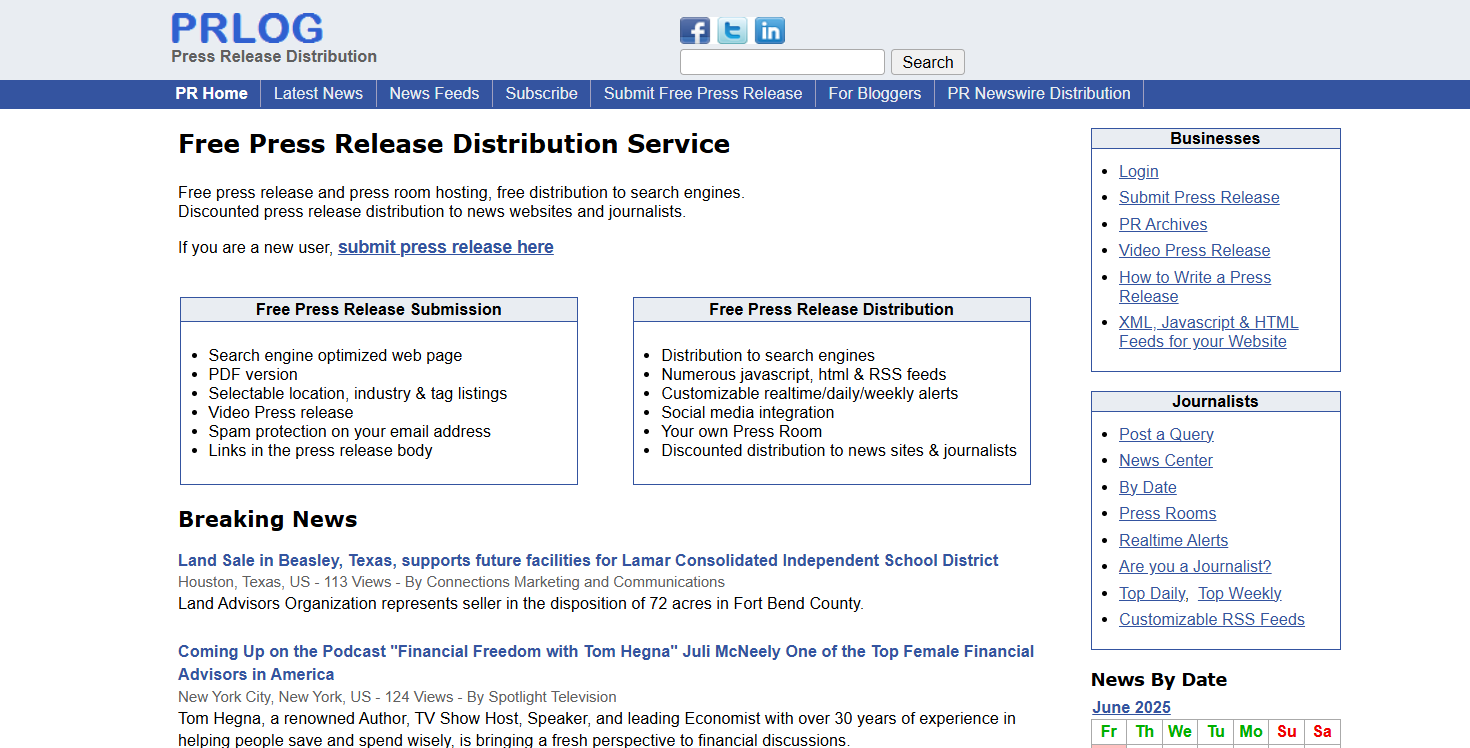
Task: Click the PRLOG logo
Action: pyautogui.click(x=247, y=28)
